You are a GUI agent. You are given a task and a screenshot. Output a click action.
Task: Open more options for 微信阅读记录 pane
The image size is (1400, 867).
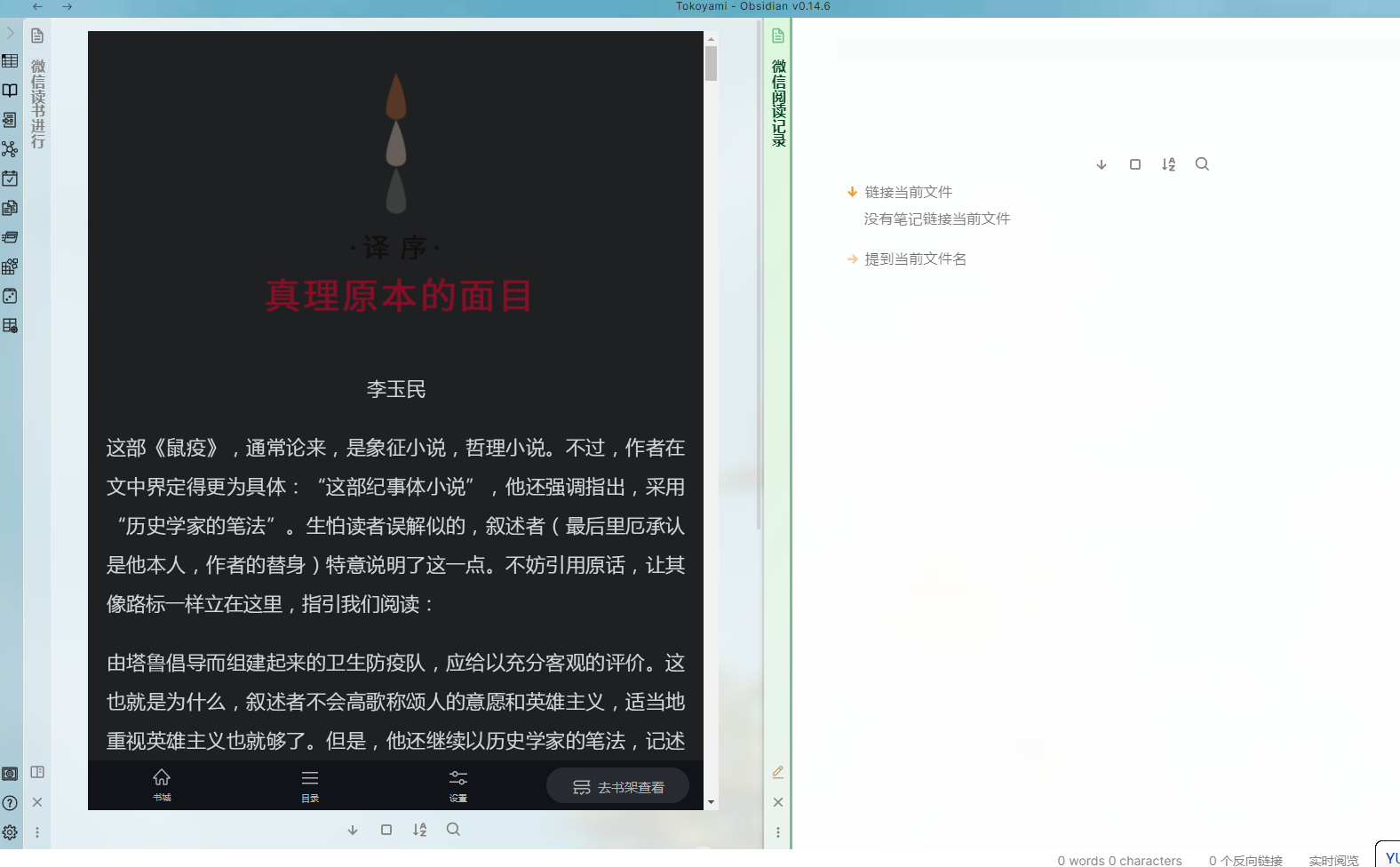[778, 832]
